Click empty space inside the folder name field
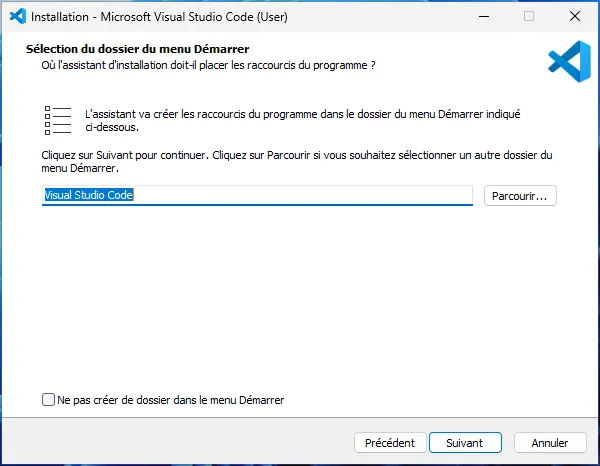 pyautogui.click(x=300, y=196)
